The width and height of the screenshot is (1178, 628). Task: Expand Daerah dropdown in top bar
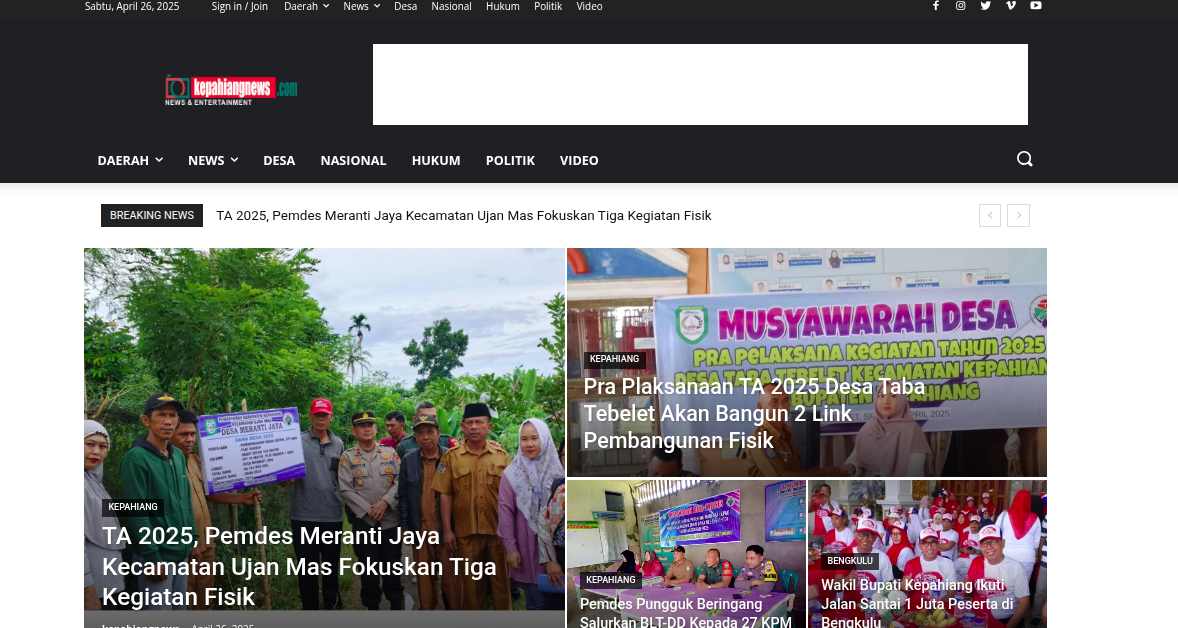pyautogui.click(x=307, y=6)
